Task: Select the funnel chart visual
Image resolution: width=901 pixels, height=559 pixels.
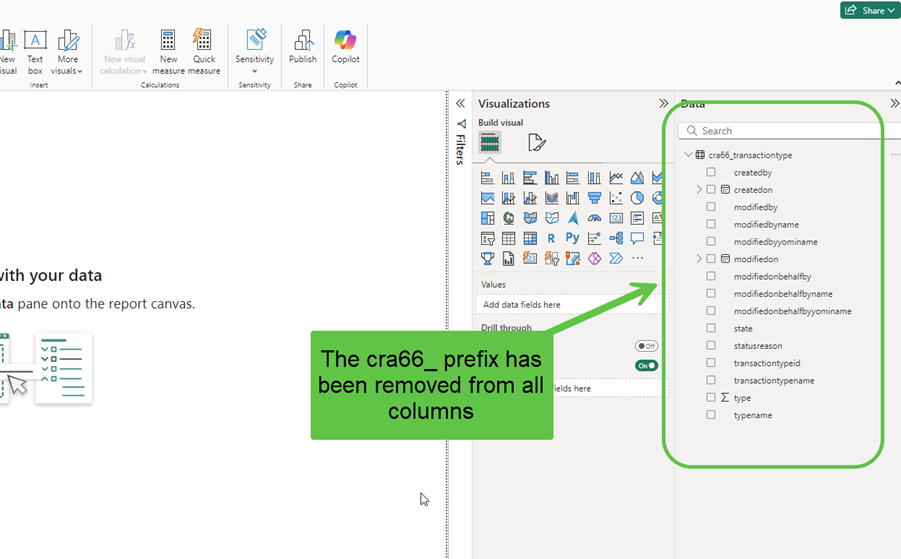Action: tap(595, 198)
